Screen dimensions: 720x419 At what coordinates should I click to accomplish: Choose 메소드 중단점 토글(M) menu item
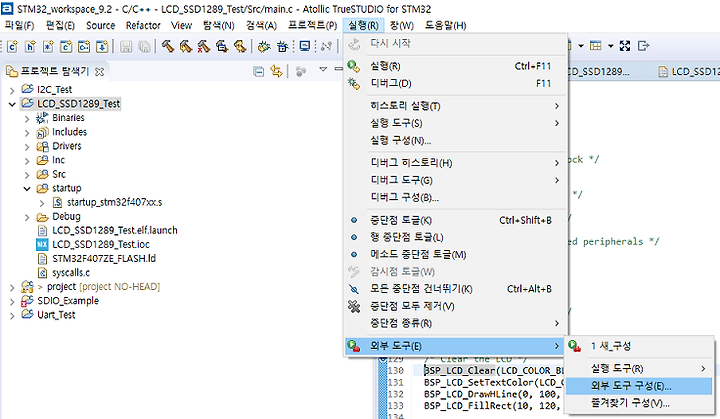click(456, 255)
